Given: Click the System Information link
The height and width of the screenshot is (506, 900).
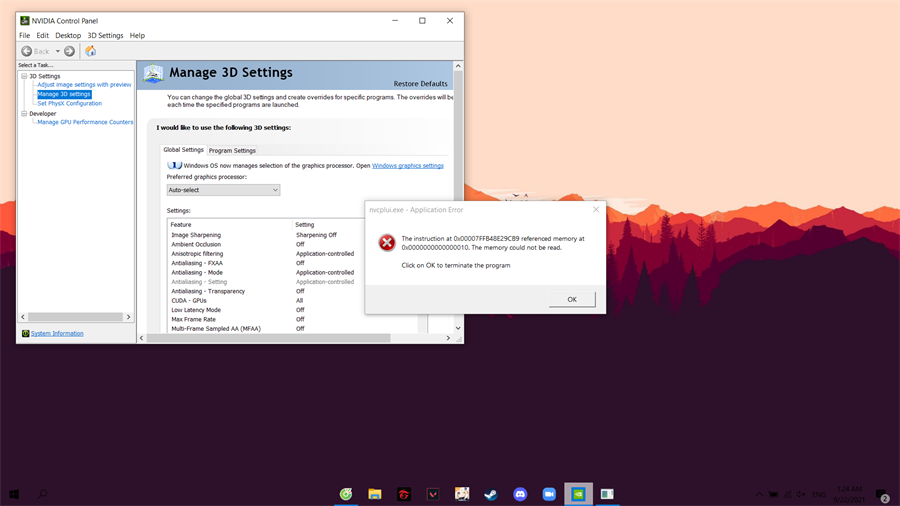Looking at the screenshot, I should pos(57,333).
